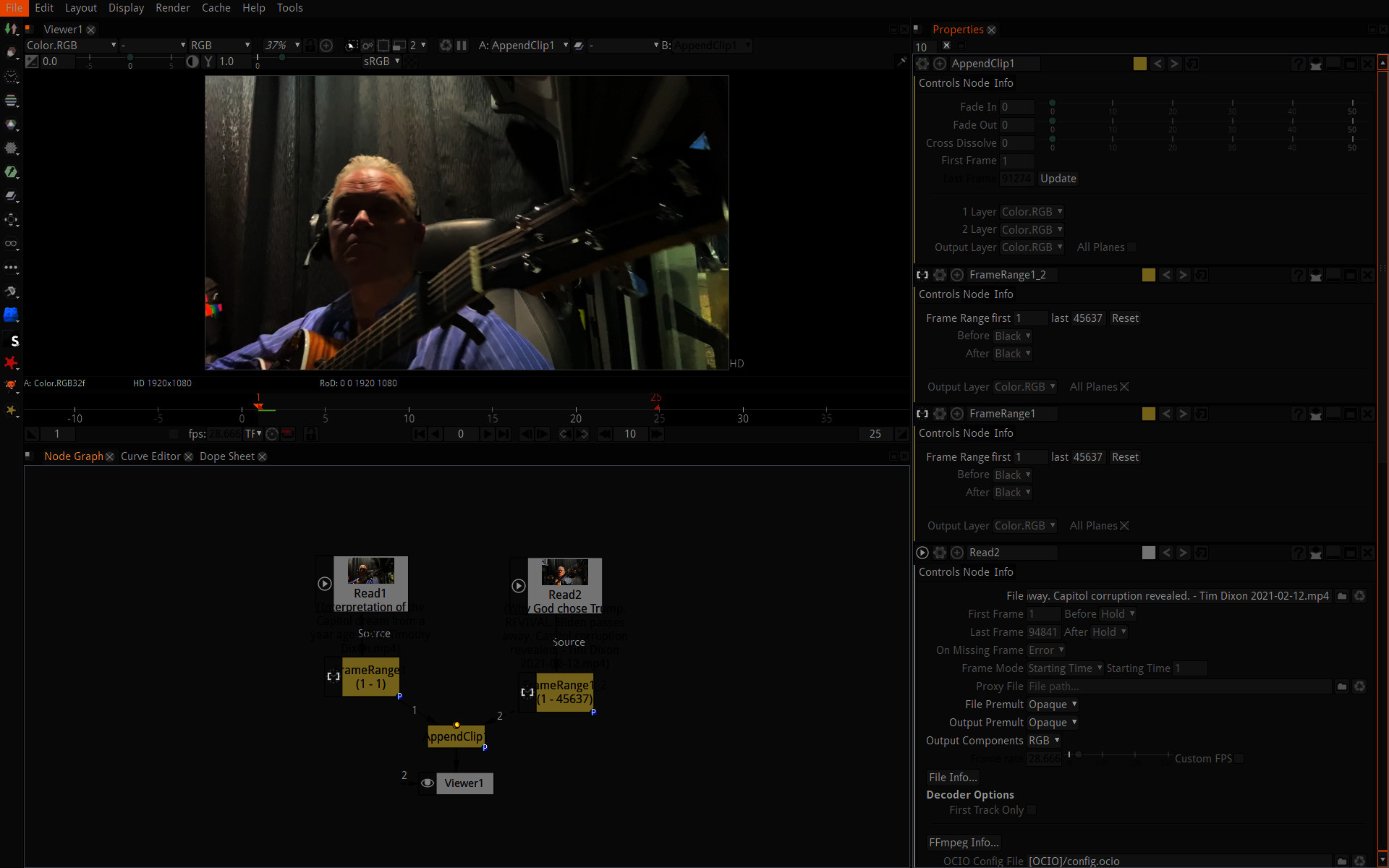
Task: Open the Time nodes toolbar group
Action: (12, 77)
